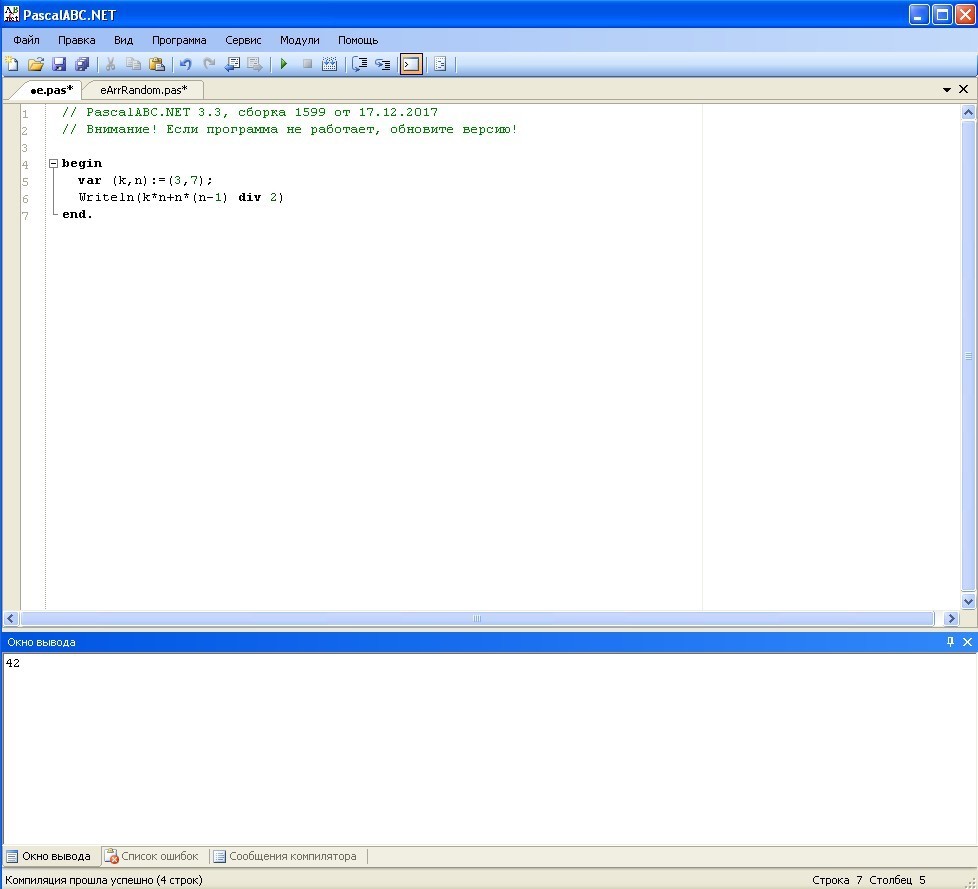
Task: Save the current file with the disk icon
Action: click(x=59, y=64)
